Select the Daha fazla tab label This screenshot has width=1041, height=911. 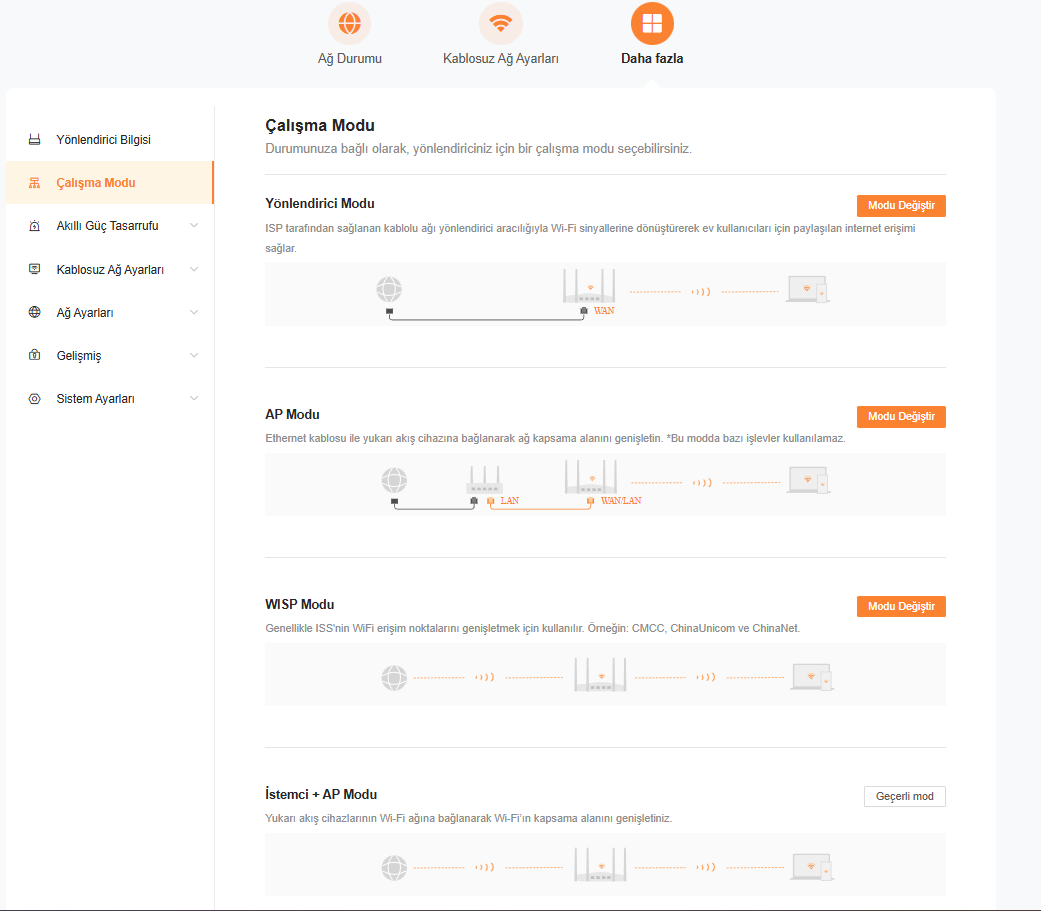click(x=652, y=58)
